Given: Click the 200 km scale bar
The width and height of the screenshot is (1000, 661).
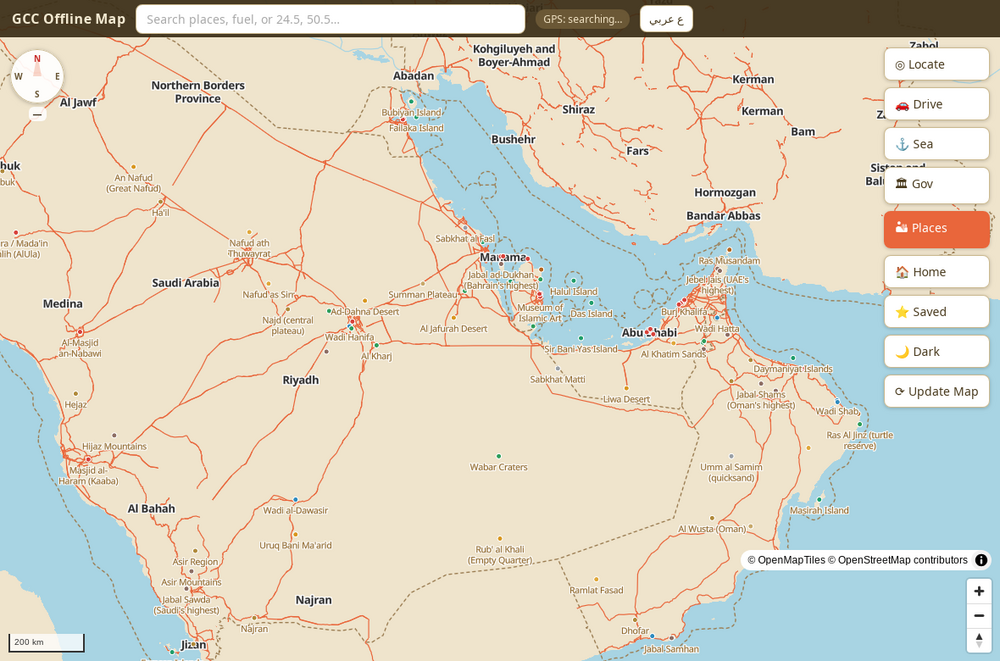Looking at the screenshot, I should pyautogui.click(x=46, y=642).
